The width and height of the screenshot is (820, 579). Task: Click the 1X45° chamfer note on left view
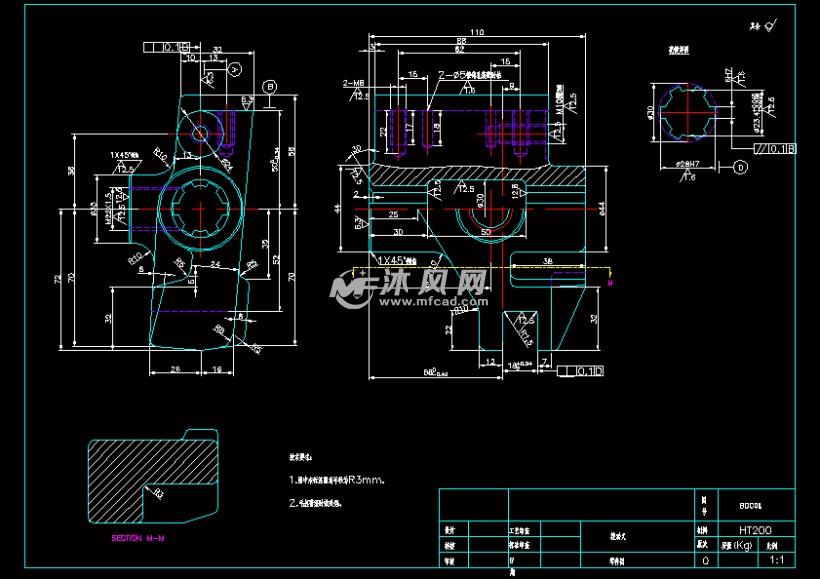tap(124, 155)
